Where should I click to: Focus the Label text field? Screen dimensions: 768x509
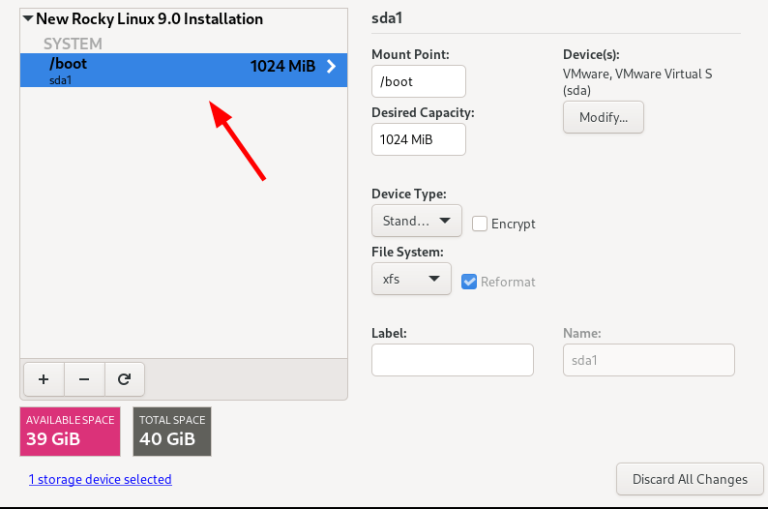tap(452, 360)
